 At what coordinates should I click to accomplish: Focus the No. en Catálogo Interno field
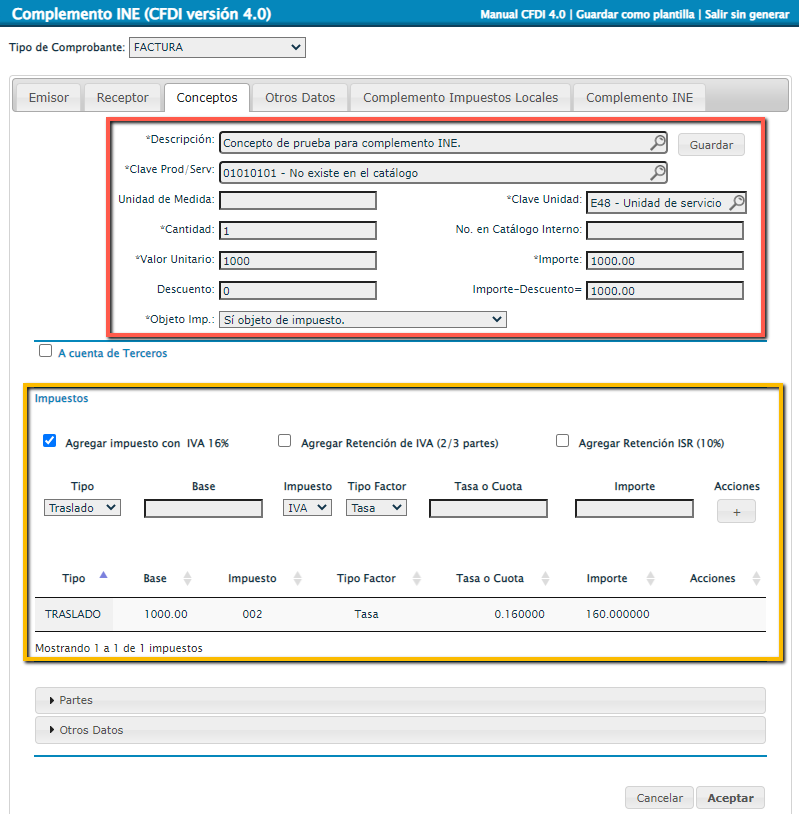(665, 230)
